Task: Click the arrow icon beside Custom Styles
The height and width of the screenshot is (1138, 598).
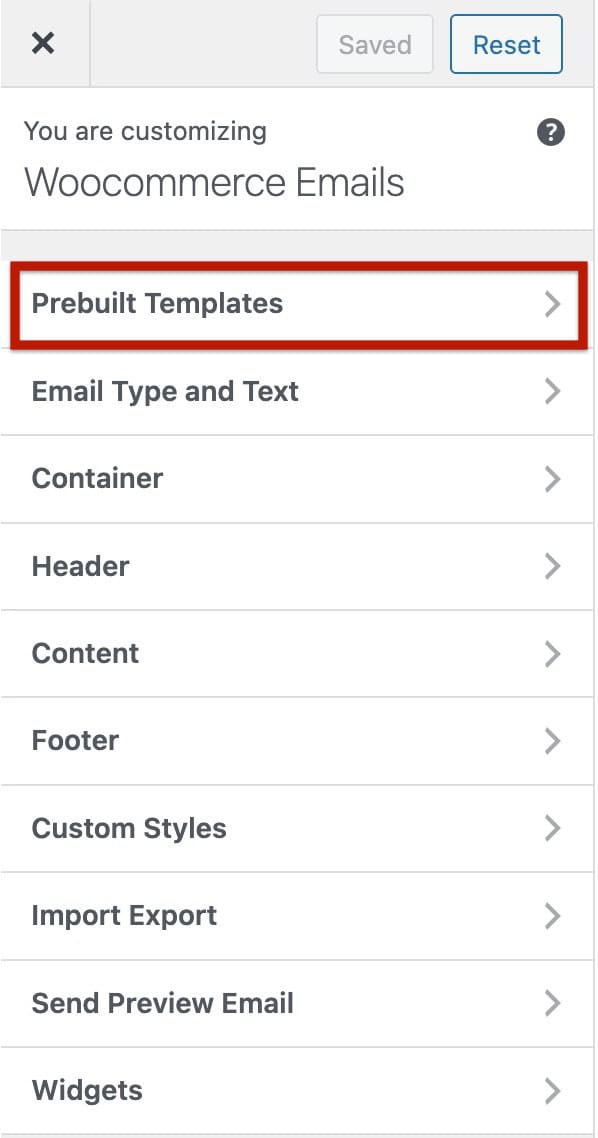Action: [553, 828]
